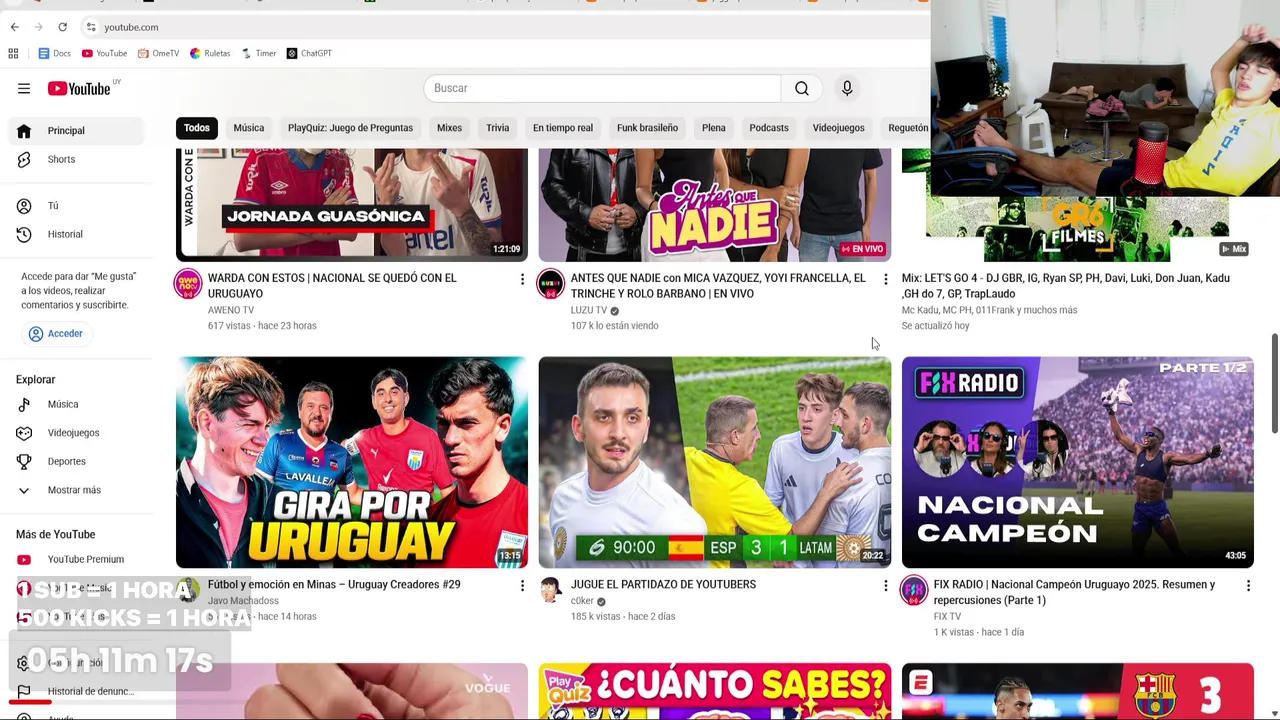
Task: Click the page vertical scrollbar thumb
Action: tap(1274, 384)
